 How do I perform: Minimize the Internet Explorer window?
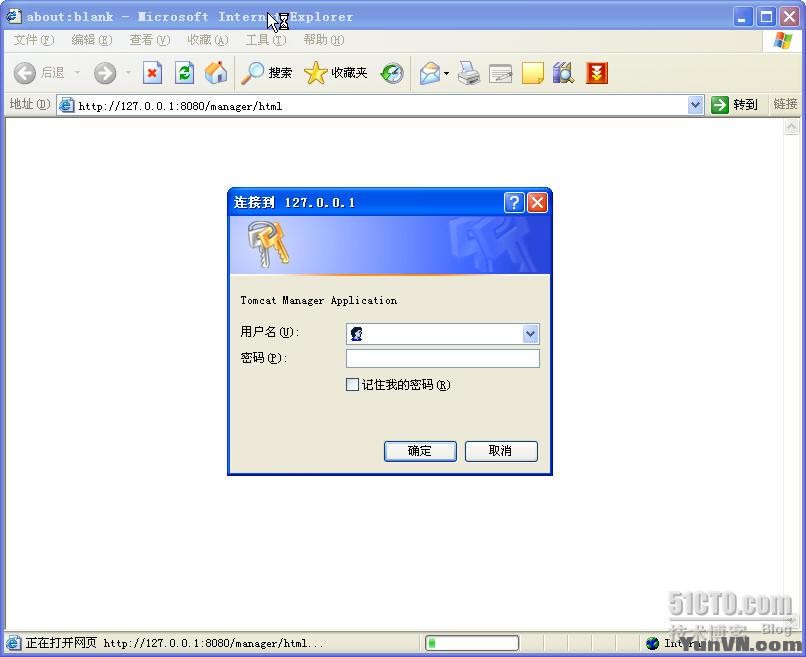(742, 16)
